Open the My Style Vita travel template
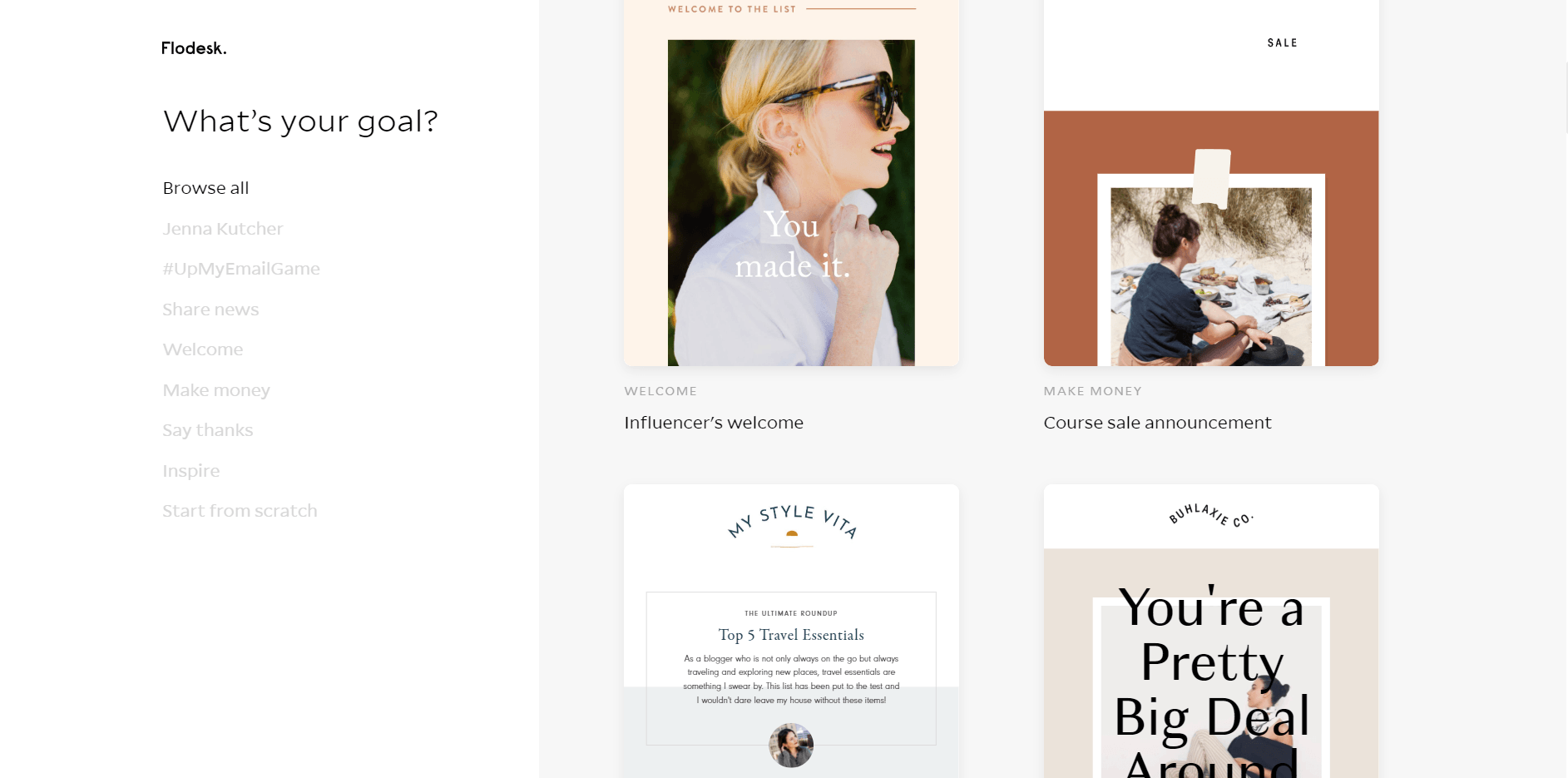This screenshot has width=1568, height=778. click(791, 631)
